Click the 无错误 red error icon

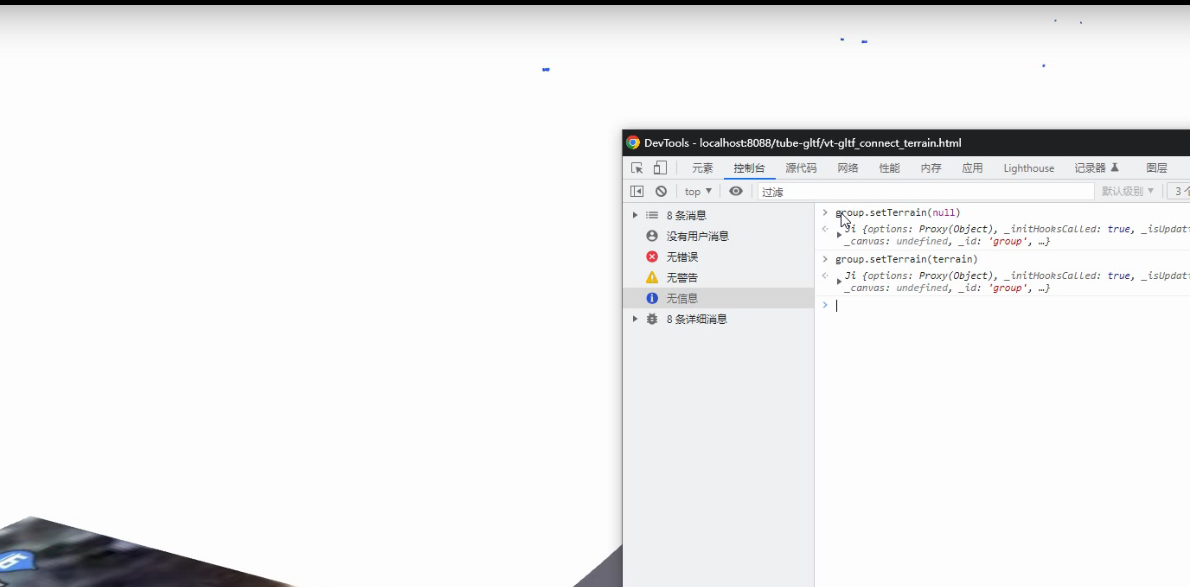click(x=652, y=256)
